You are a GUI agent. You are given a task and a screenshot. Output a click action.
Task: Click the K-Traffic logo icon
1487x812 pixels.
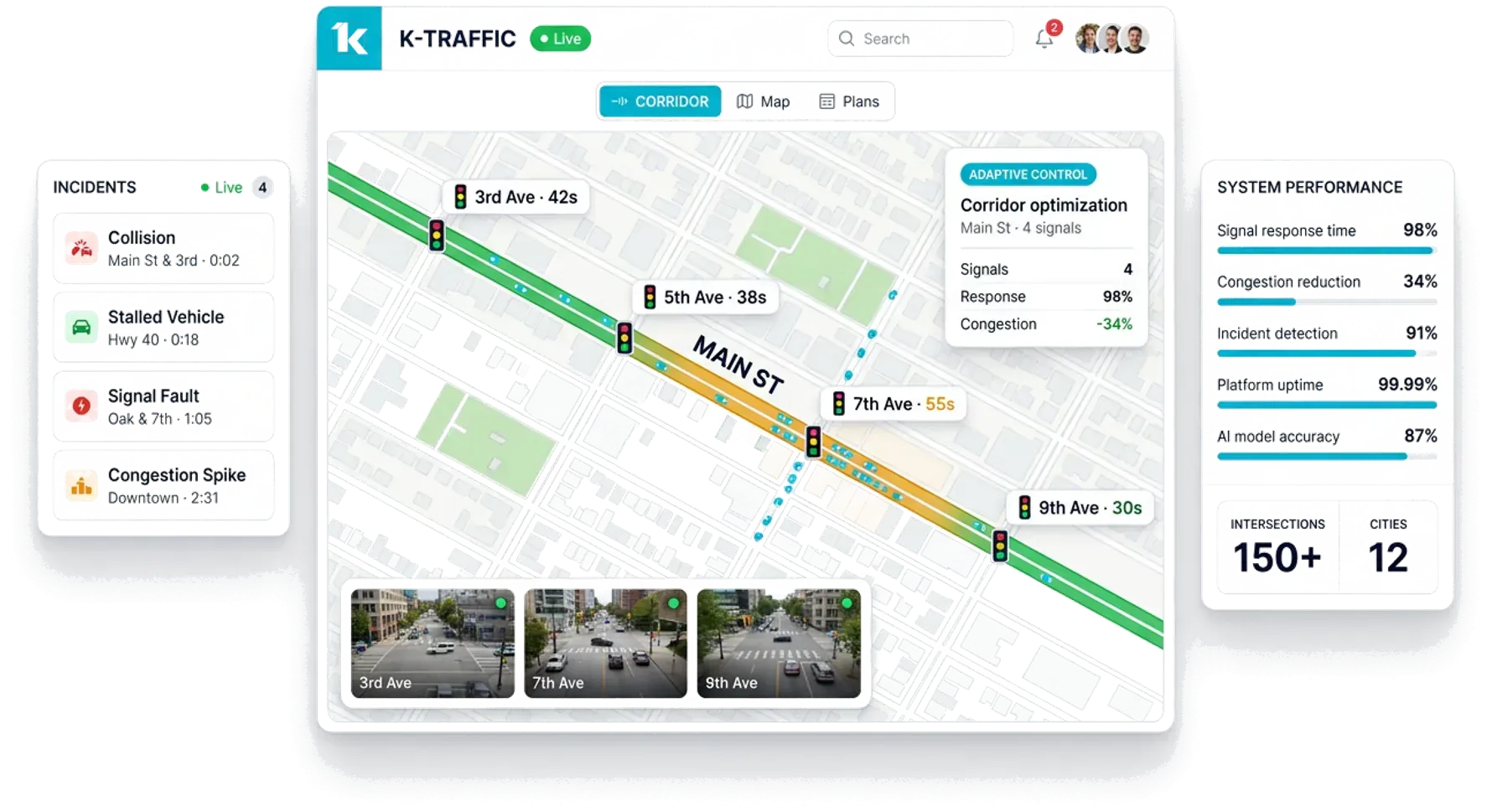tap(349, 39)
